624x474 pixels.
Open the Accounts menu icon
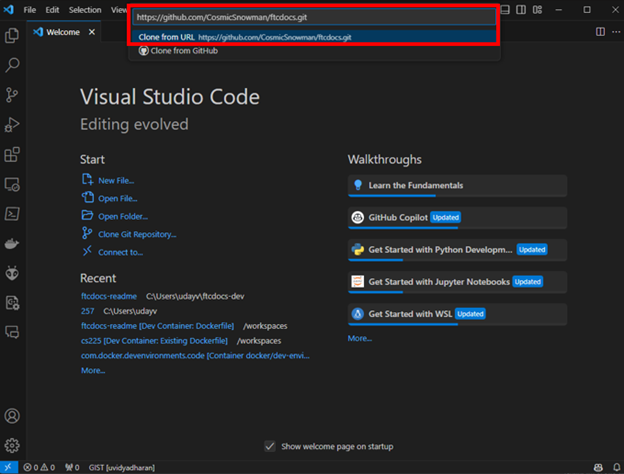[13, 415]
